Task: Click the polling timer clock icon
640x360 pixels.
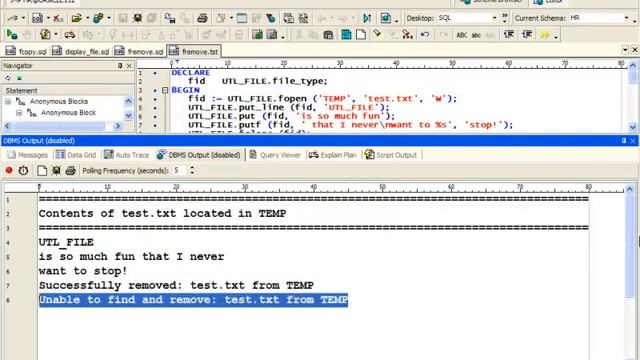Action: point(23,171)
